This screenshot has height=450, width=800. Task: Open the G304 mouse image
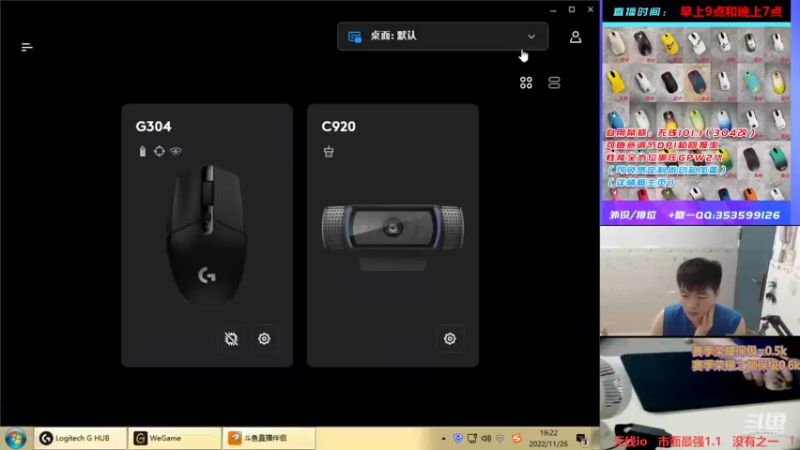tap(207, 235)
